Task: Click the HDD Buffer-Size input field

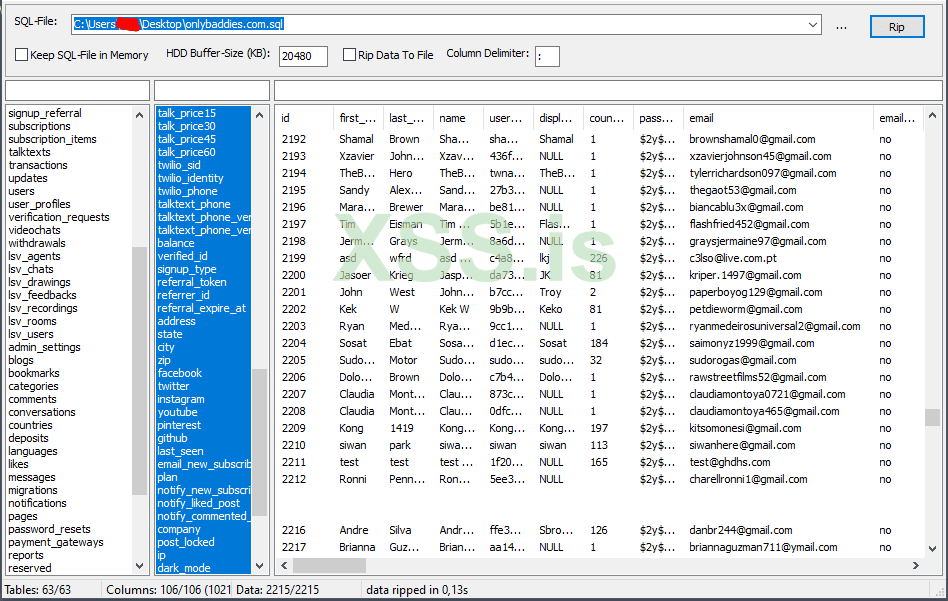Action: point(303,56)
